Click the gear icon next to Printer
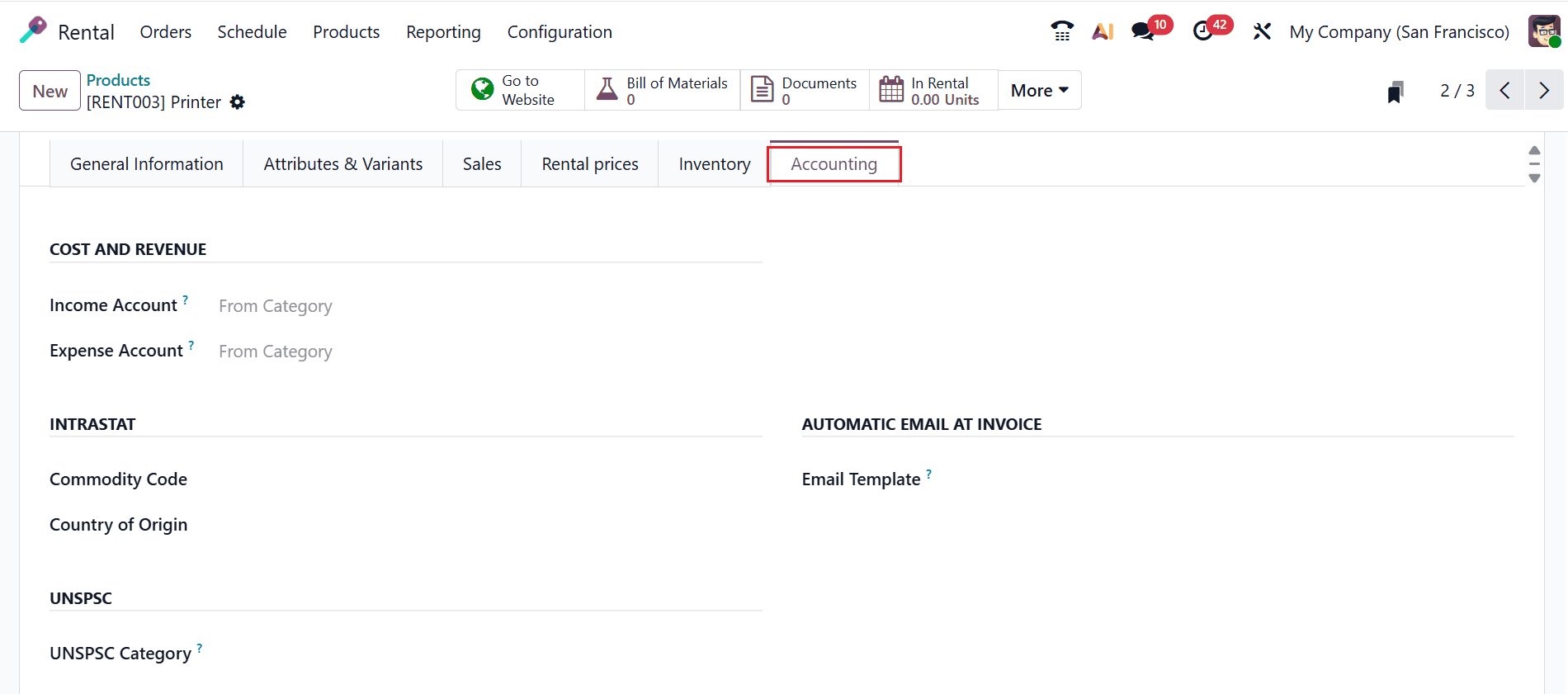The height and width of the screenshot is (694, 1568). pos(238,102)
